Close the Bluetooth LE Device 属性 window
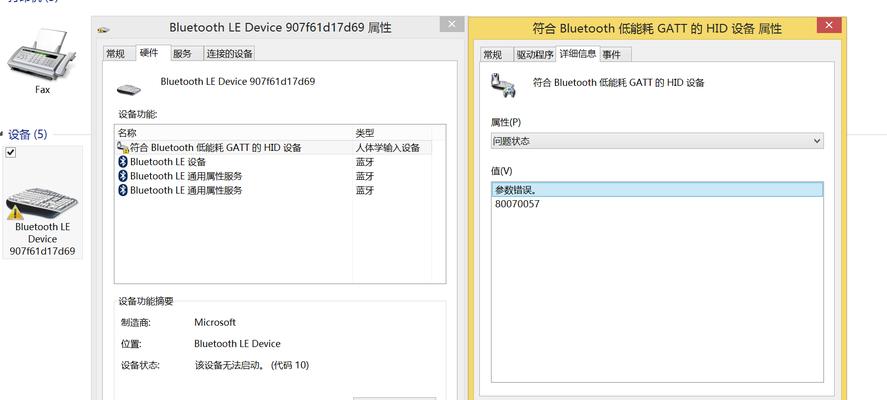This screenshot has width=887, height=400. (x=451, y=24)
